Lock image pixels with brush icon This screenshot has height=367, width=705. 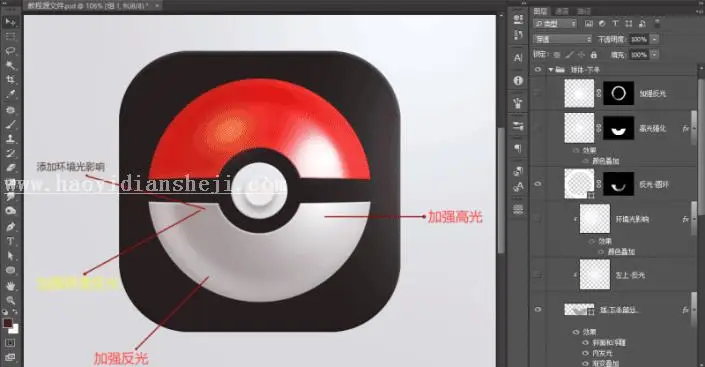(569, 55)
